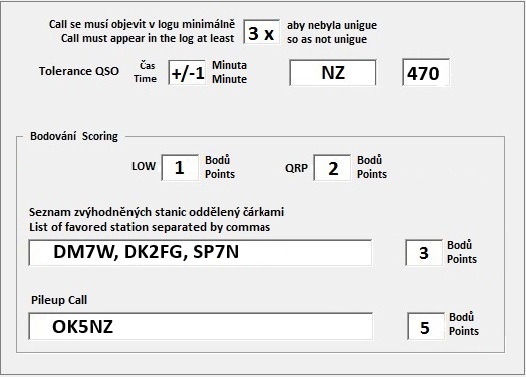Click 'Bodů Points' label beside LOW field
The width and height of the screenshot is (526, 377).
tap(220, 167)
